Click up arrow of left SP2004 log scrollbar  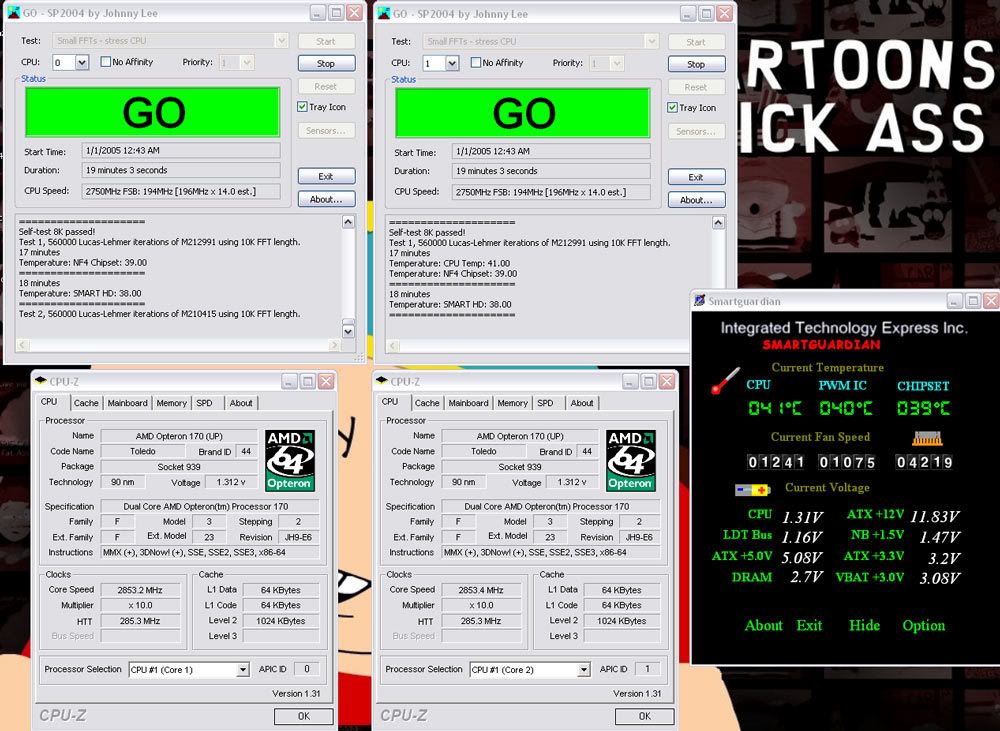click(348, 222)
